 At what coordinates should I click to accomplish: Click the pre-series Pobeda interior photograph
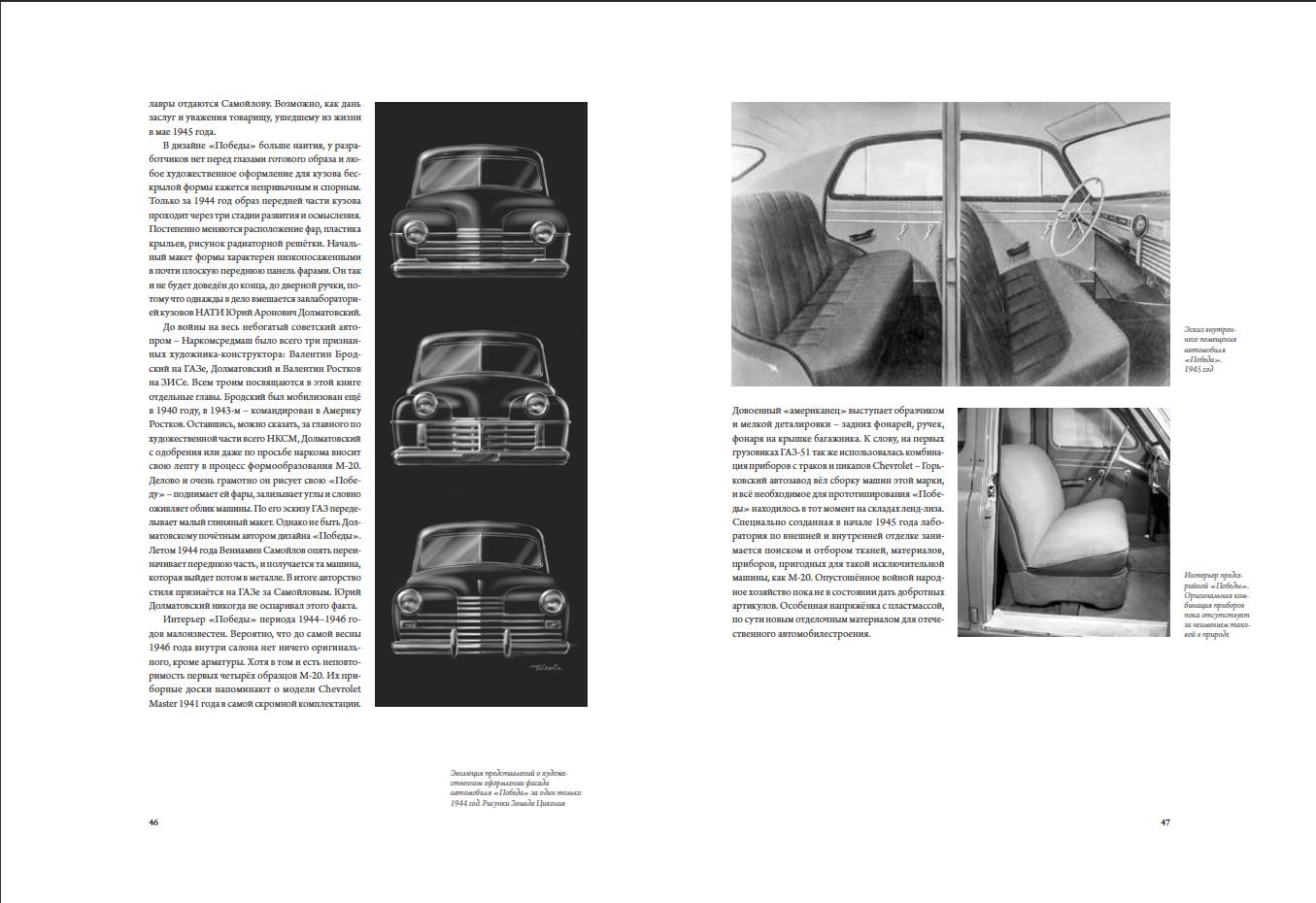coord(1063,522)
